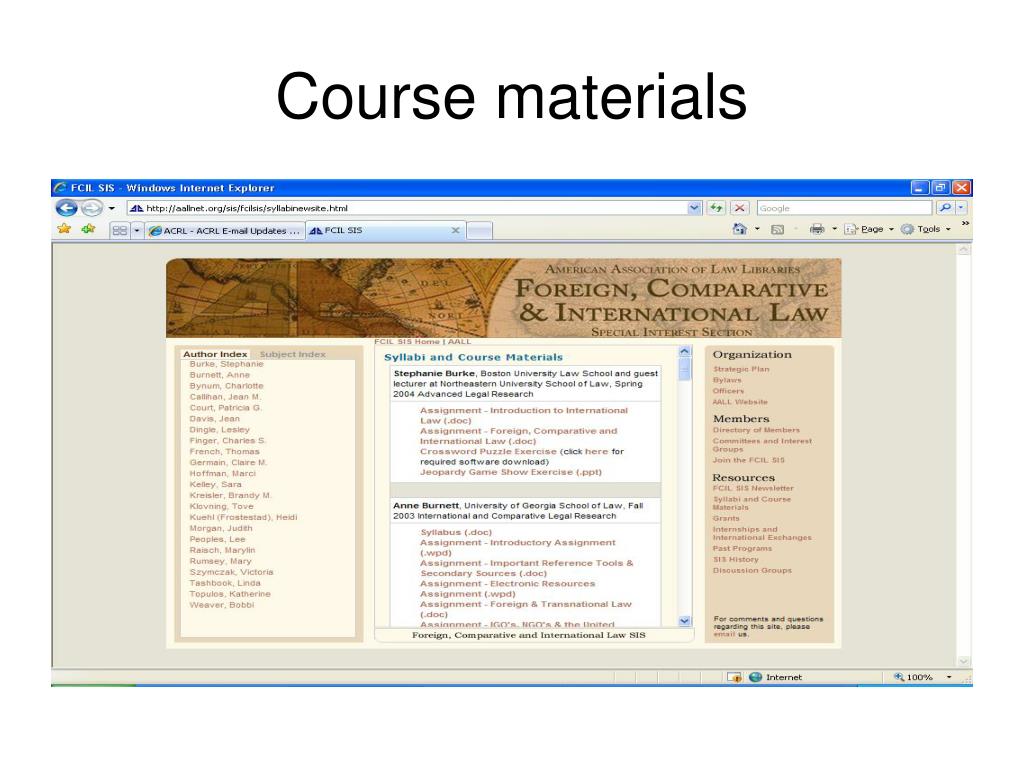The height and width of the screenshot is (768, 1024).
Task: Run search with the magnifier icon
Action: (x=944, y=208)
